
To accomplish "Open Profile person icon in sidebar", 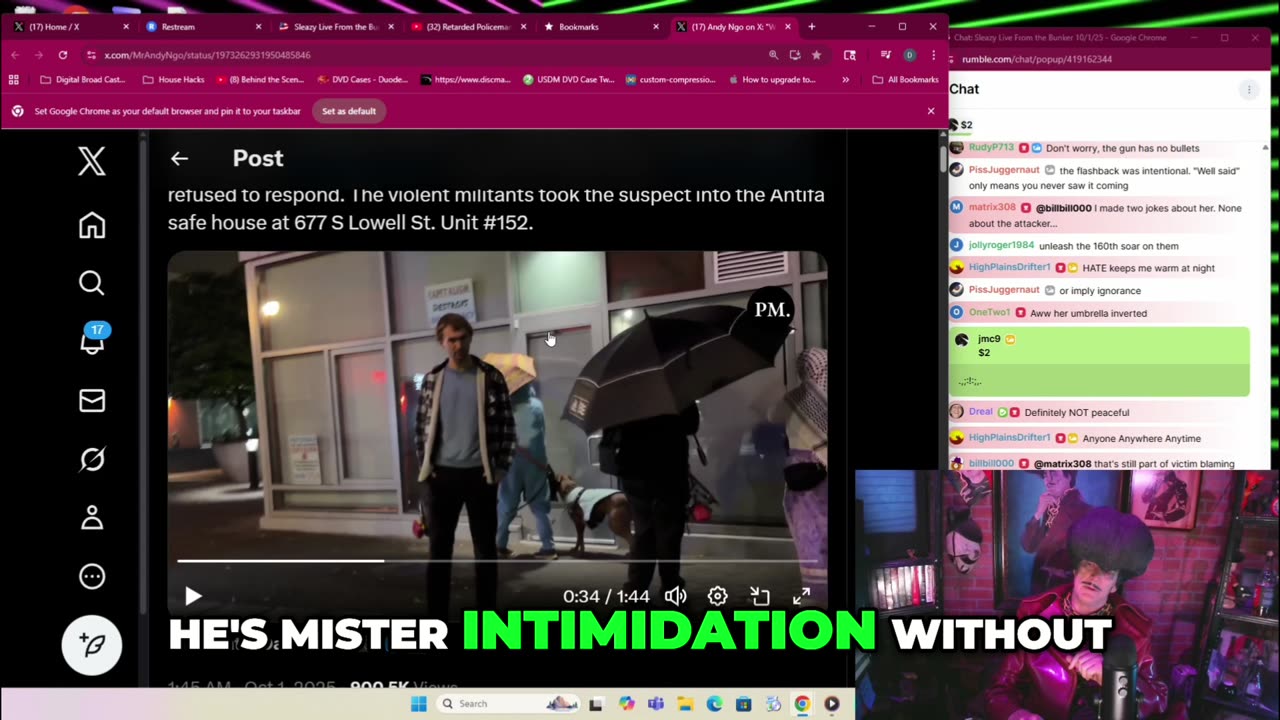I will click(92, 518).
